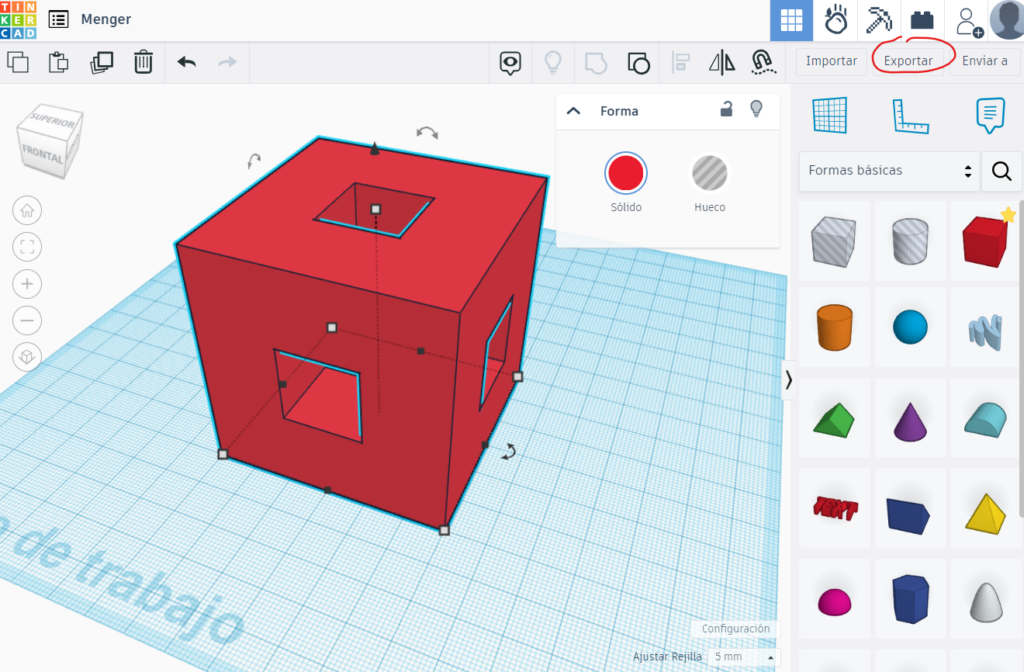This screenshot has width=1024, height=672.
Task: Click the Copy icon in the toolbar
Action: pyautogui.click(x=18, y=62)
